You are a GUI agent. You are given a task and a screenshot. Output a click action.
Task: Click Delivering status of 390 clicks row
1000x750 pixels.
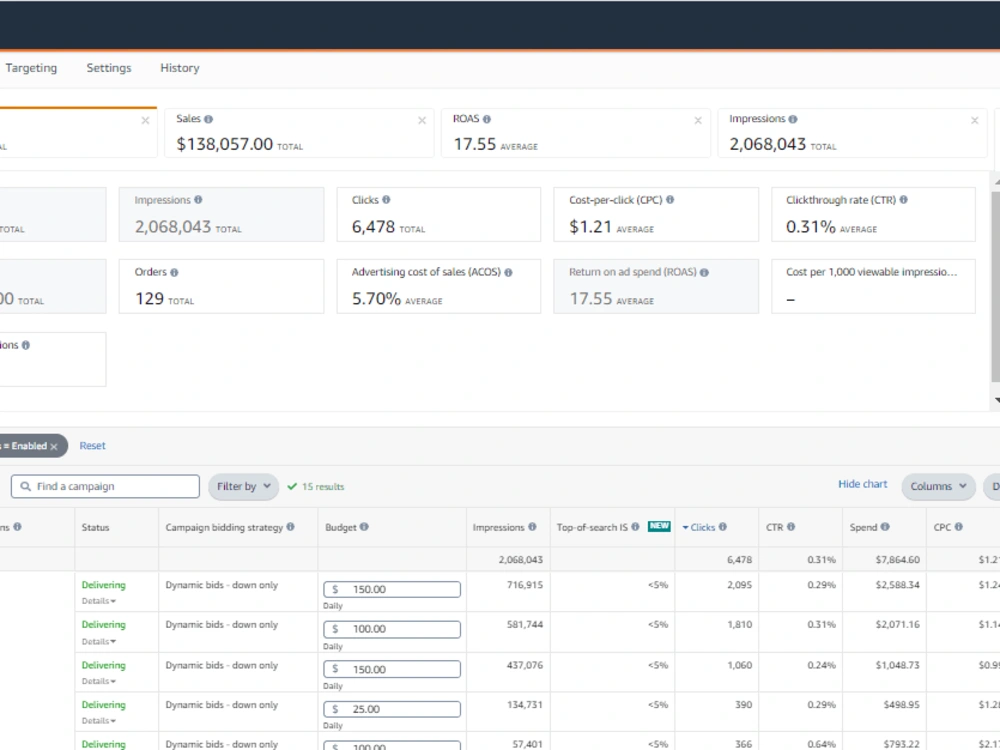pos(103,705)
